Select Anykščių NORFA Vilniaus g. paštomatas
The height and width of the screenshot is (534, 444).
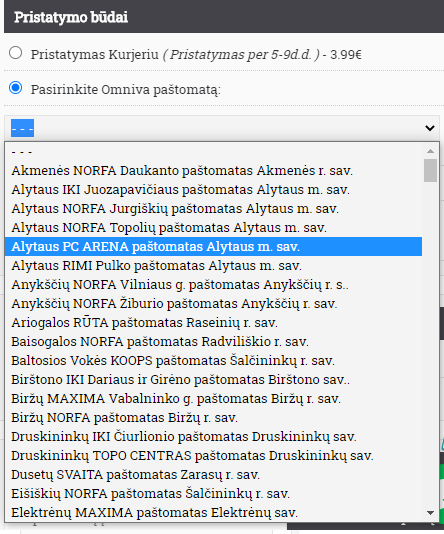pos(213,285)
